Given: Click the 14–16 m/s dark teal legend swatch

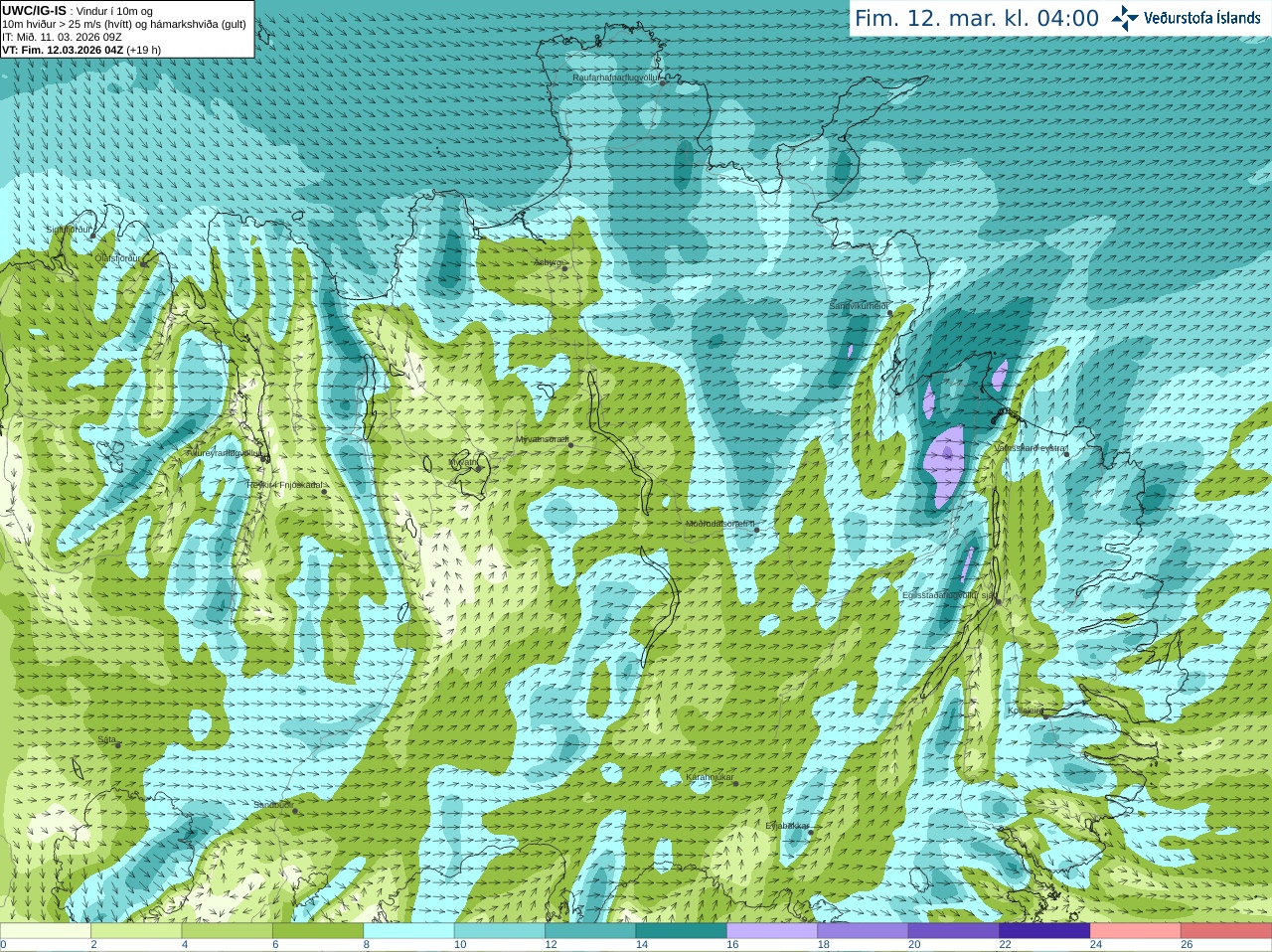Looking at the screenshot, I should [x=682, y=931].
